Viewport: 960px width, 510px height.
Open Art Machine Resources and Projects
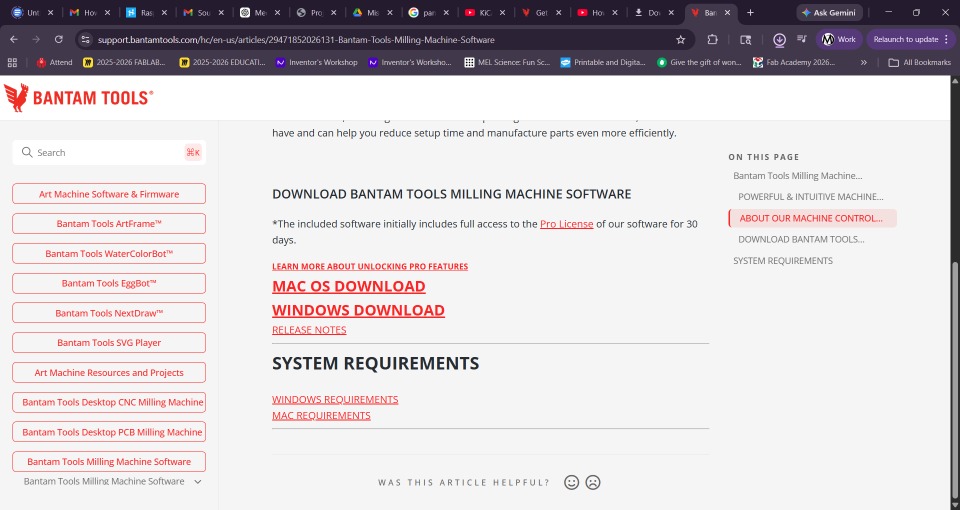pos(109,372)
